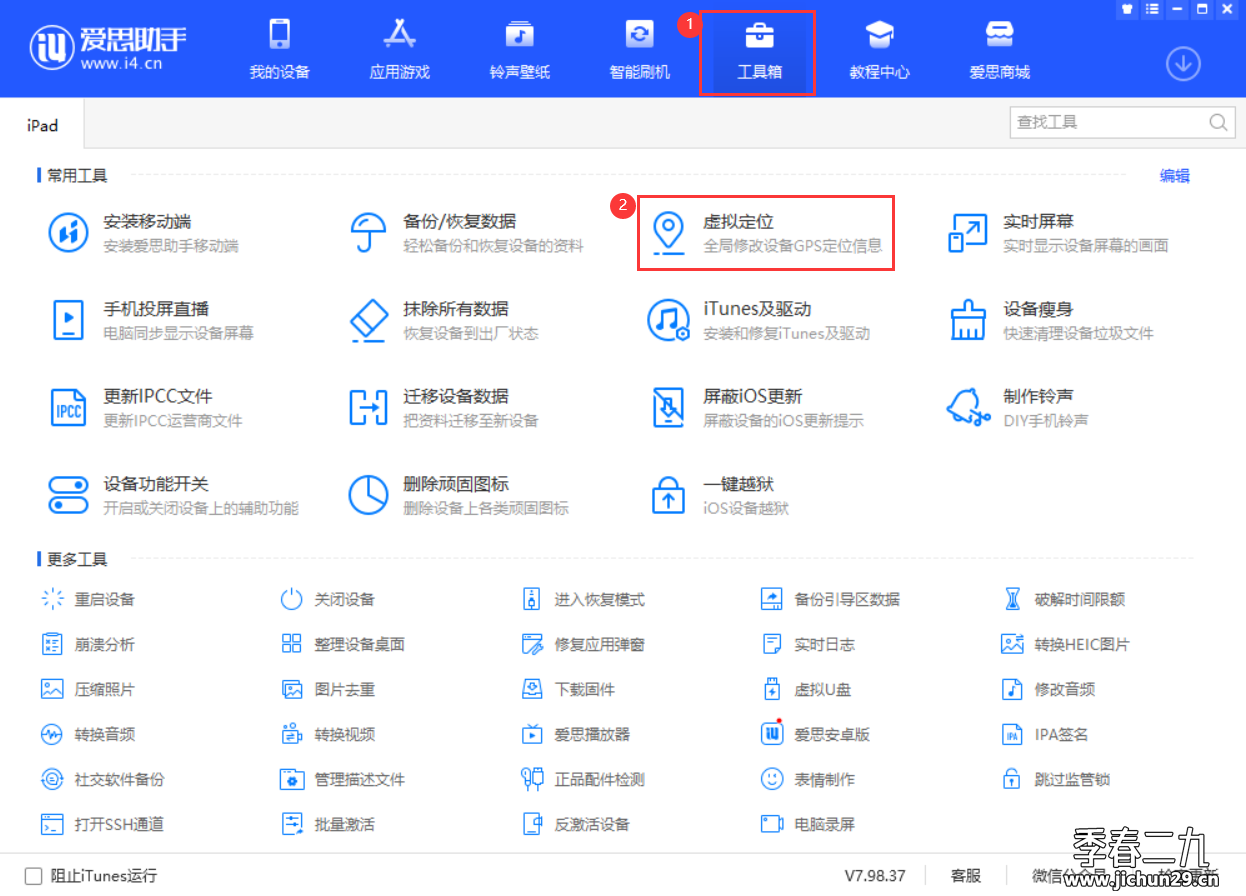Screen dimensions: 1246x896
Task: Open 抹除所有数据 eraser tool
Action: coord(444,320)
